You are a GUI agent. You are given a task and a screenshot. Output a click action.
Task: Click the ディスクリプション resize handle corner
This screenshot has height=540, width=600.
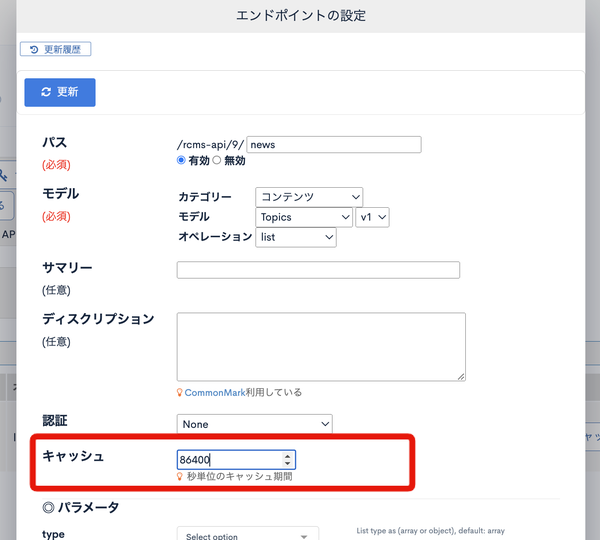point(461,377)
